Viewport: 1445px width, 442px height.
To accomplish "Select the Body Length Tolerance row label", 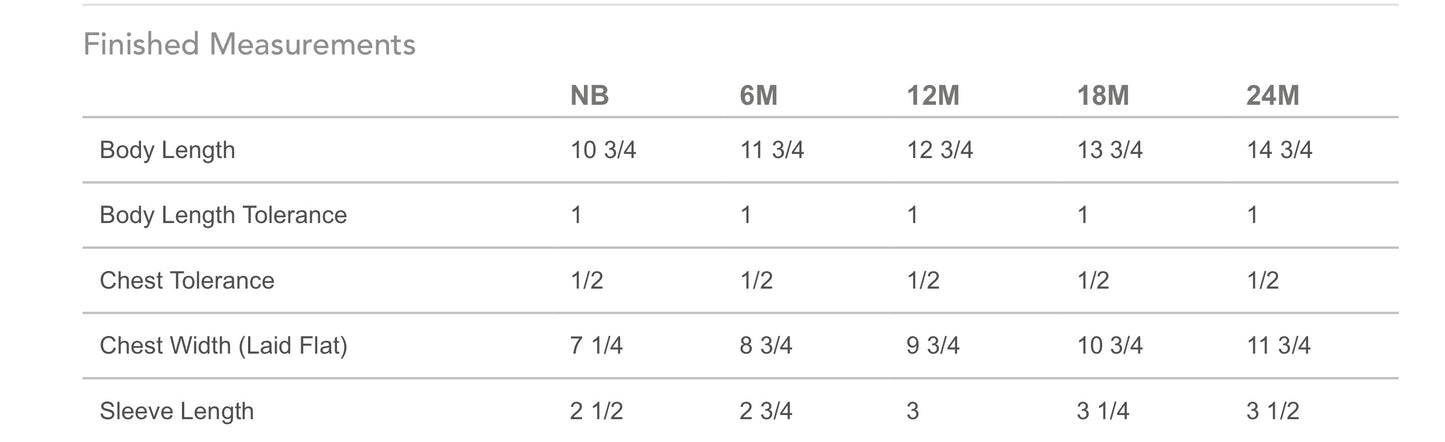I will 223,215.
